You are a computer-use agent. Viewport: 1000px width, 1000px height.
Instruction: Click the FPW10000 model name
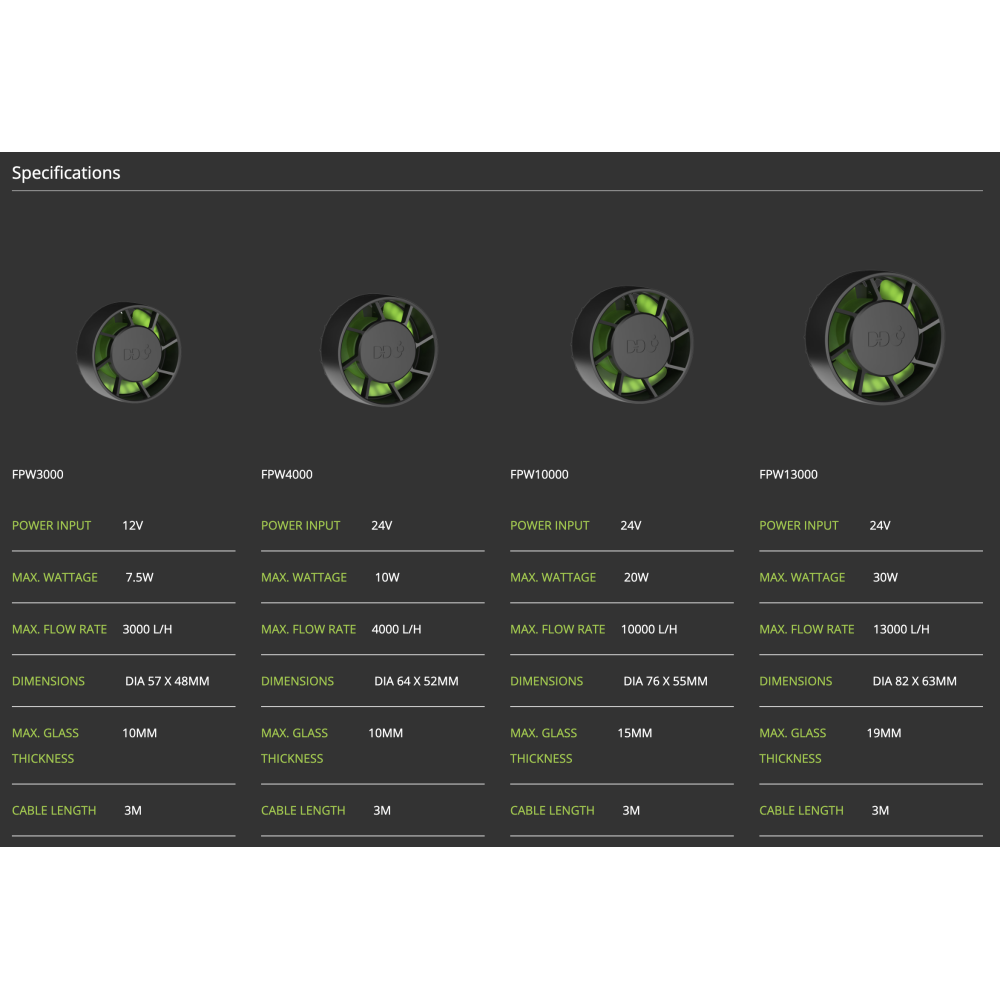tap(539, 474)
